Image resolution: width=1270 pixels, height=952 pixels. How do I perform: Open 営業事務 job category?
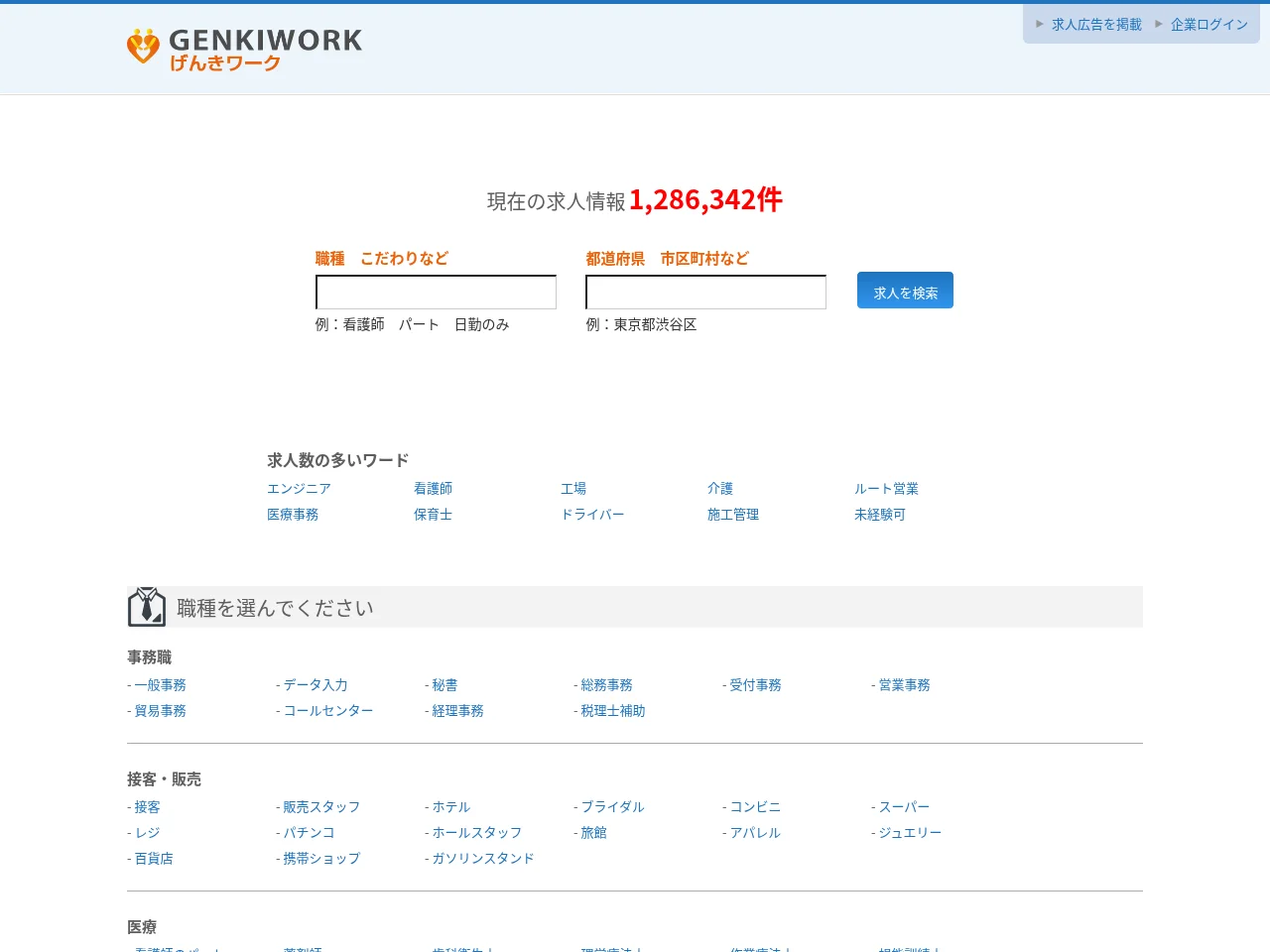904,685
